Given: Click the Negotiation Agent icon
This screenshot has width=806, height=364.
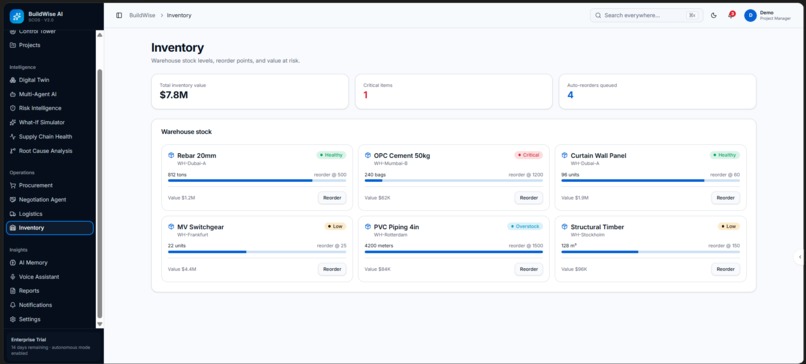Looking at the screenshot, I should pyautogui.click(x=13, y=199).
